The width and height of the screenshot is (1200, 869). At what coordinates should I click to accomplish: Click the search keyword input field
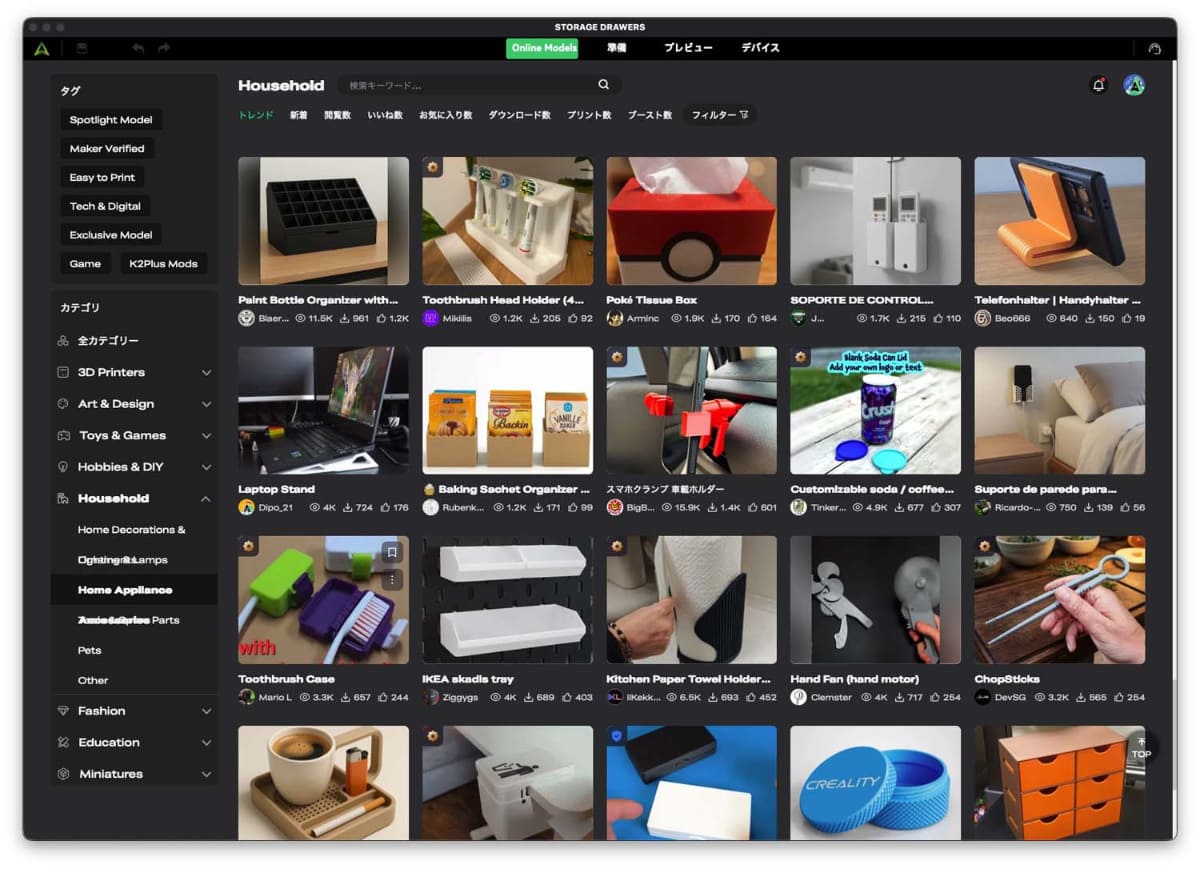470,85
